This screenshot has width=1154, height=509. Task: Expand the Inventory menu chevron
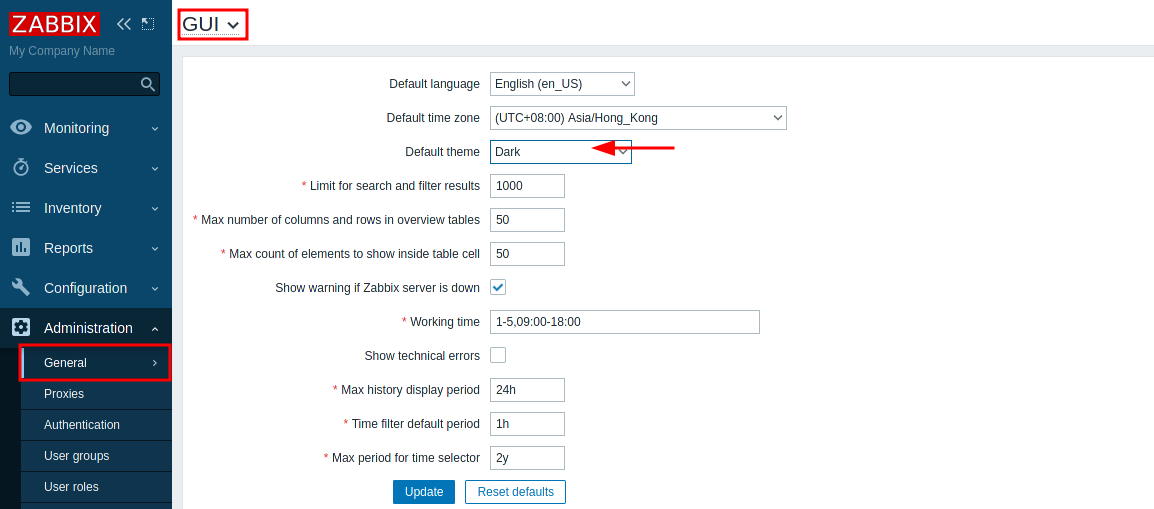(x=155, y=208)
